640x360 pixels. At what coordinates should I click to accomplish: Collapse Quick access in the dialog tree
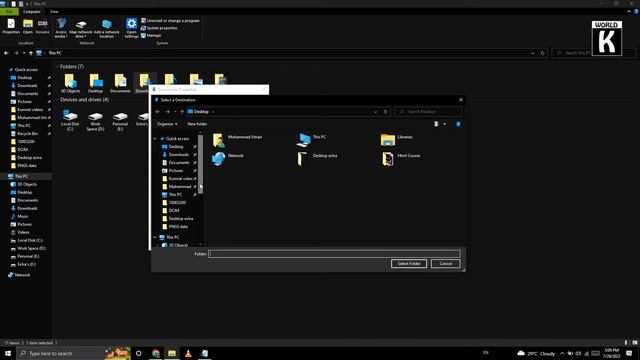(155, 139)
